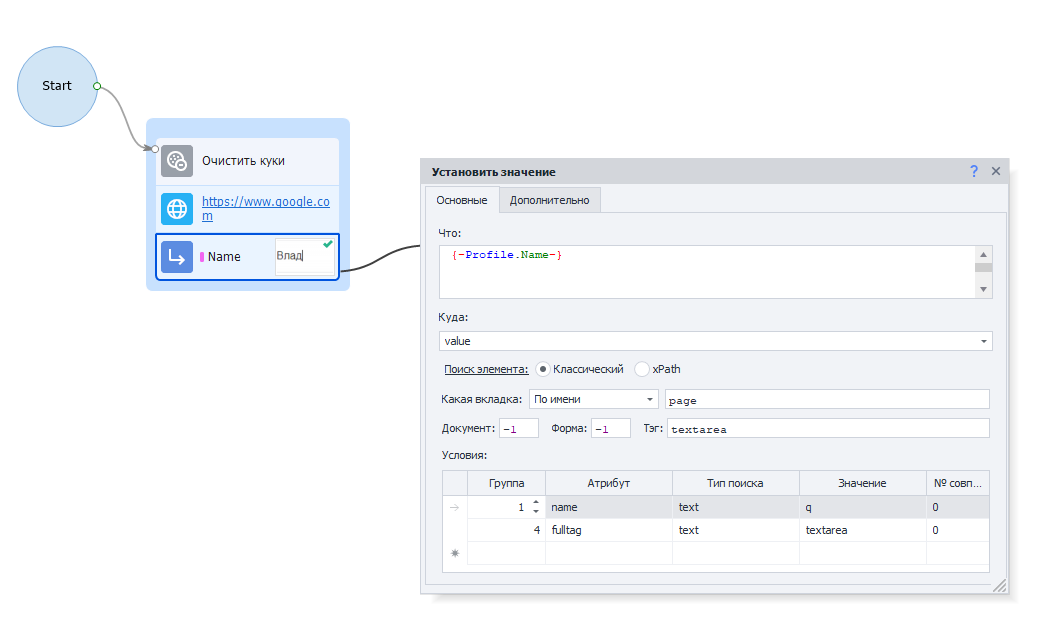The image size is (1042, 631).
Task: Click the clear cookies action icon
Action: pyautogui.click(x=177, y=161)
